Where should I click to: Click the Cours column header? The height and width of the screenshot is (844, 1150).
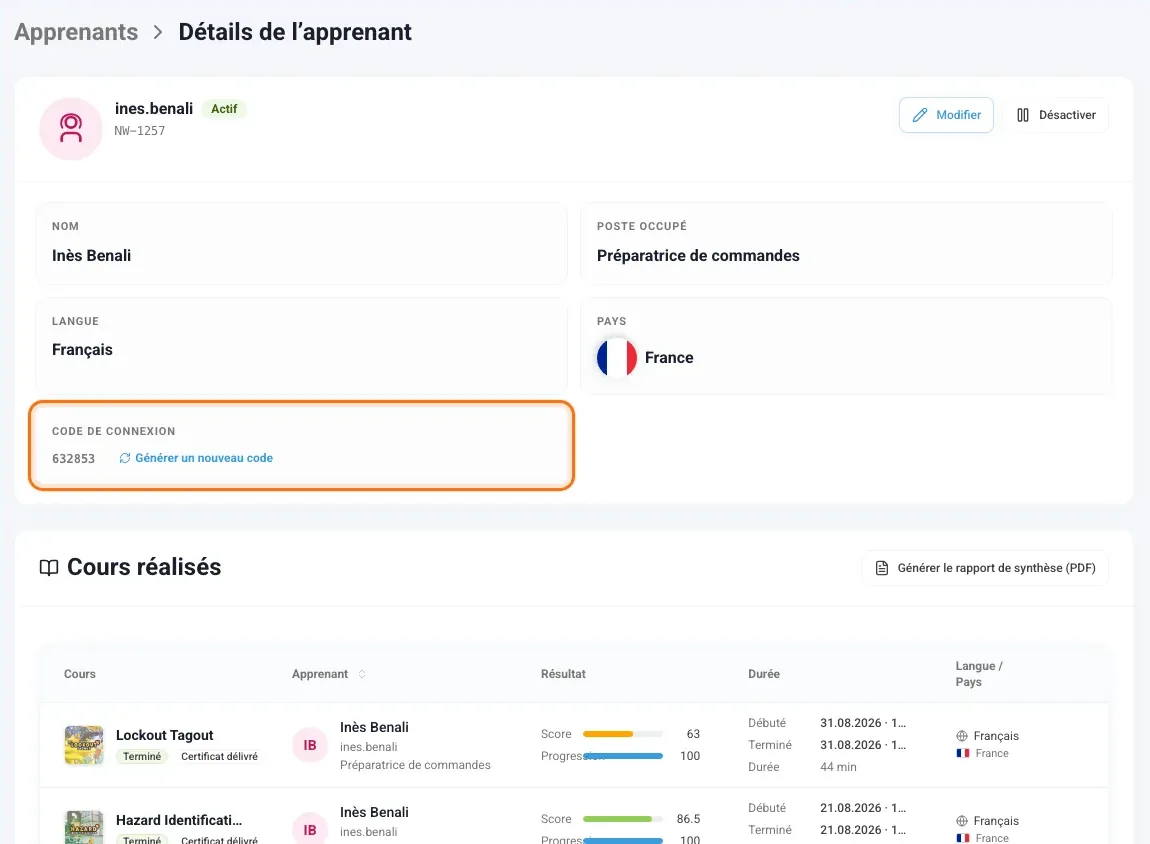coord(79,674)
